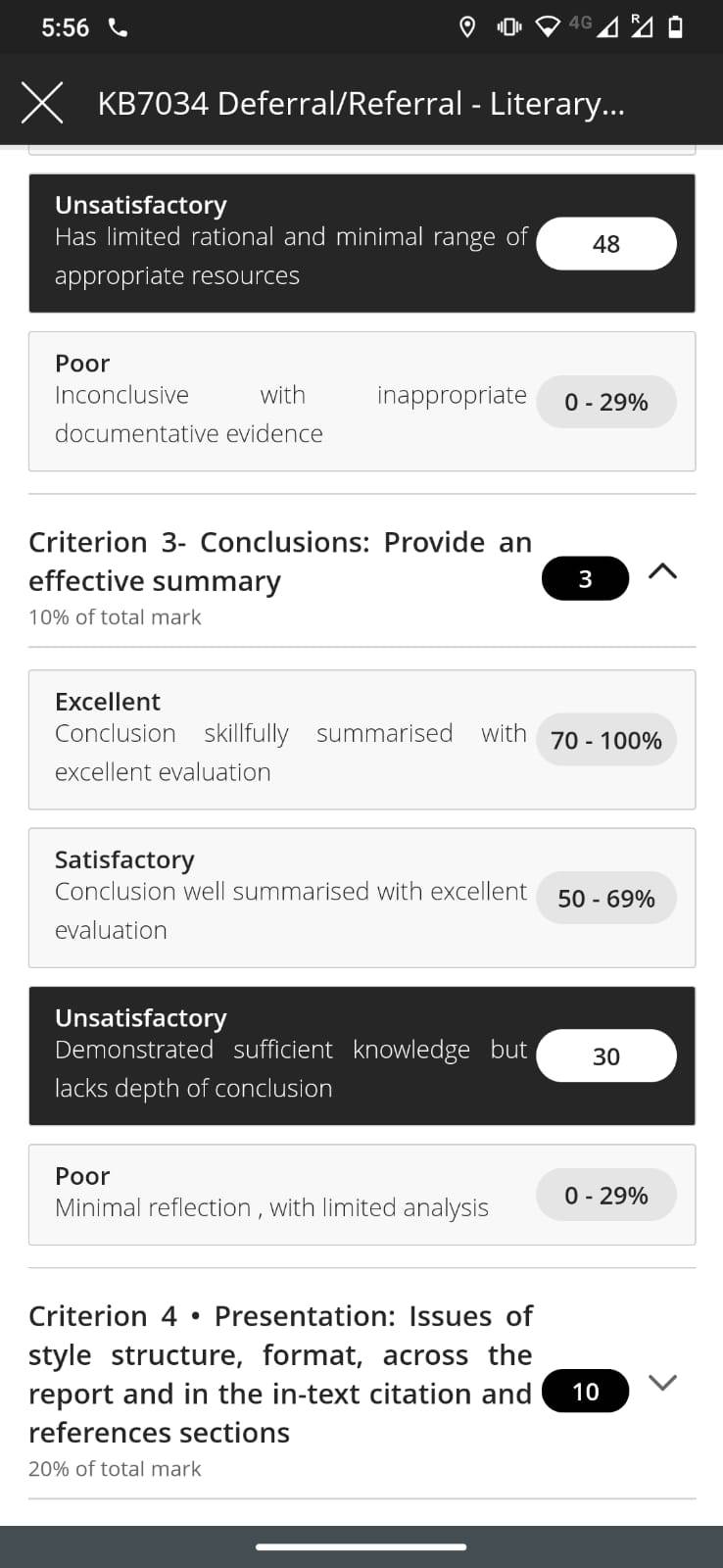Screen dimensions: 723x1568
Task: Select Unsatisfactory limited rational level scored 48
Action: [362, 243]
